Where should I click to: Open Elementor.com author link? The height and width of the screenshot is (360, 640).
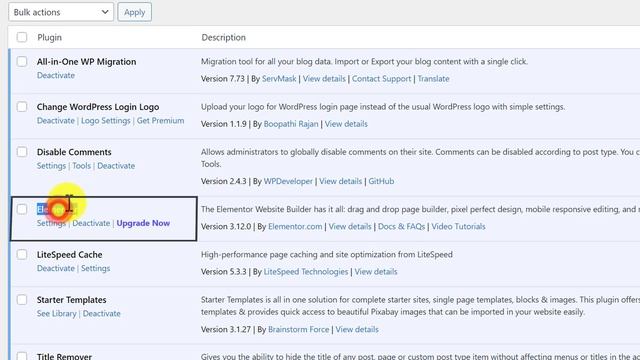(x=295, y=227)
